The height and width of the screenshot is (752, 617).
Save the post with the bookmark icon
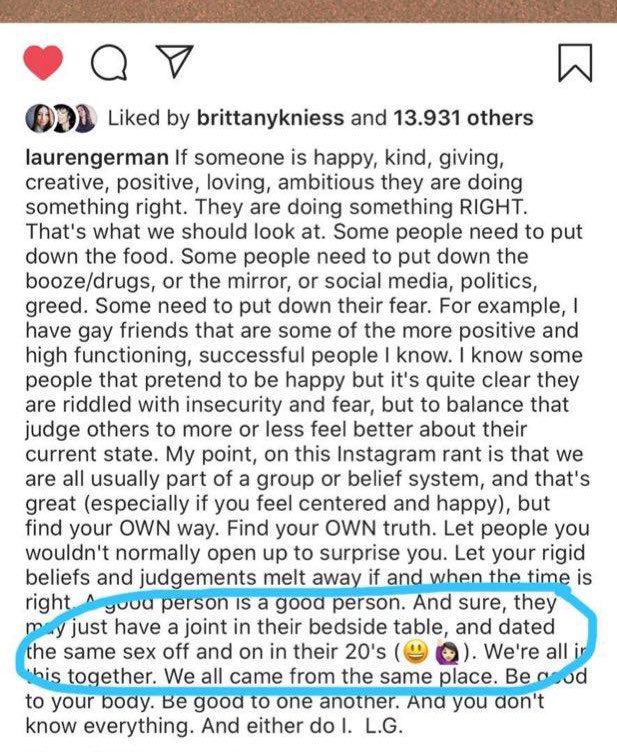tap(574, 63)
